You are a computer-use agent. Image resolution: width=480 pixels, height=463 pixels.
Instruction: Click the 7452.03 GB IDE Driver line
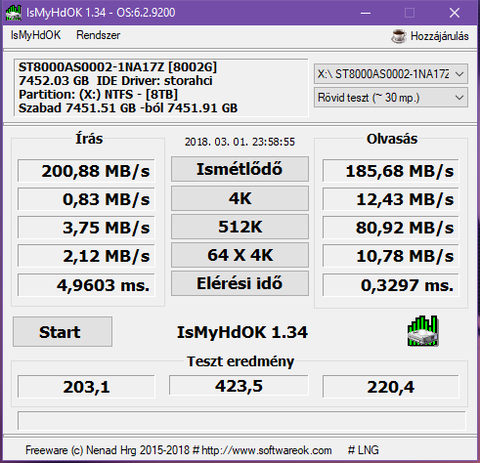click(x=115, y=81)
